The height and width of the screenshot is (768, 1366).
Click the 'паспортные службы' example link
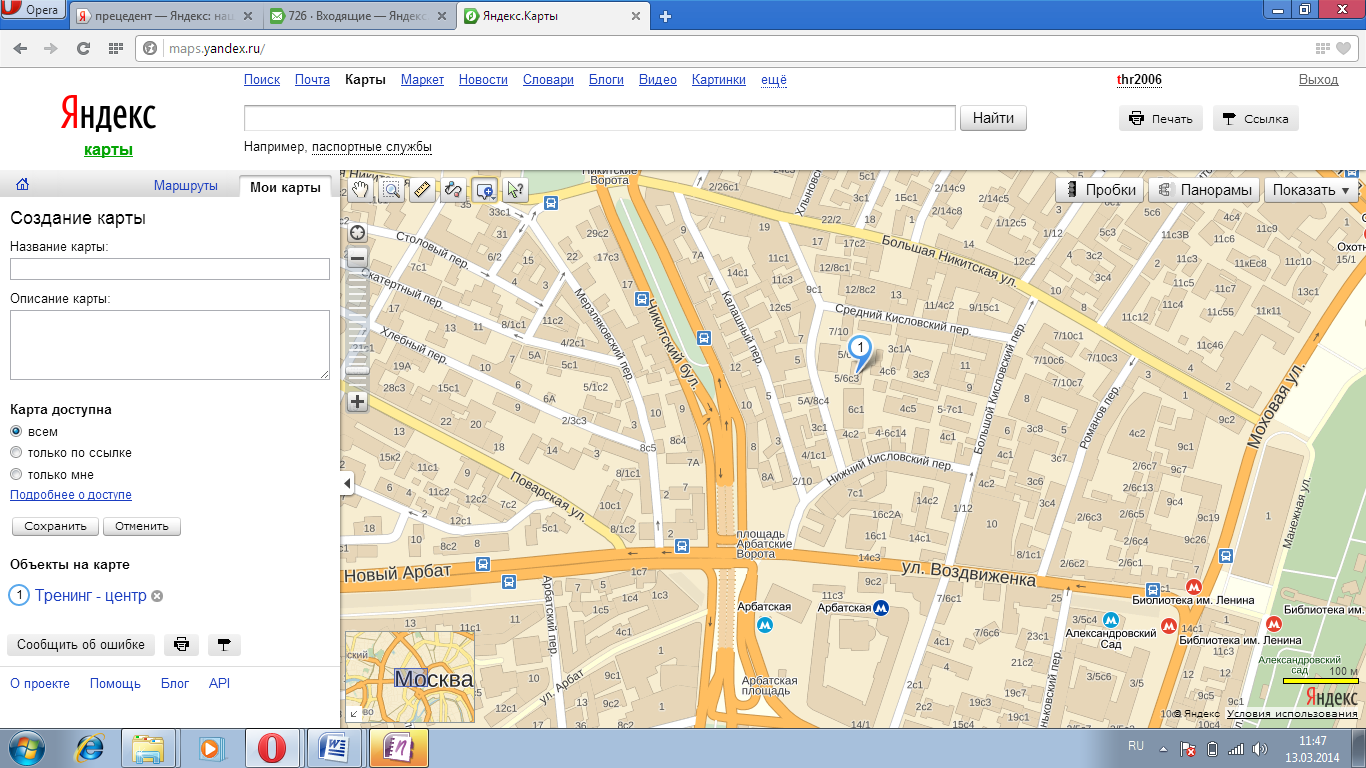372,147
